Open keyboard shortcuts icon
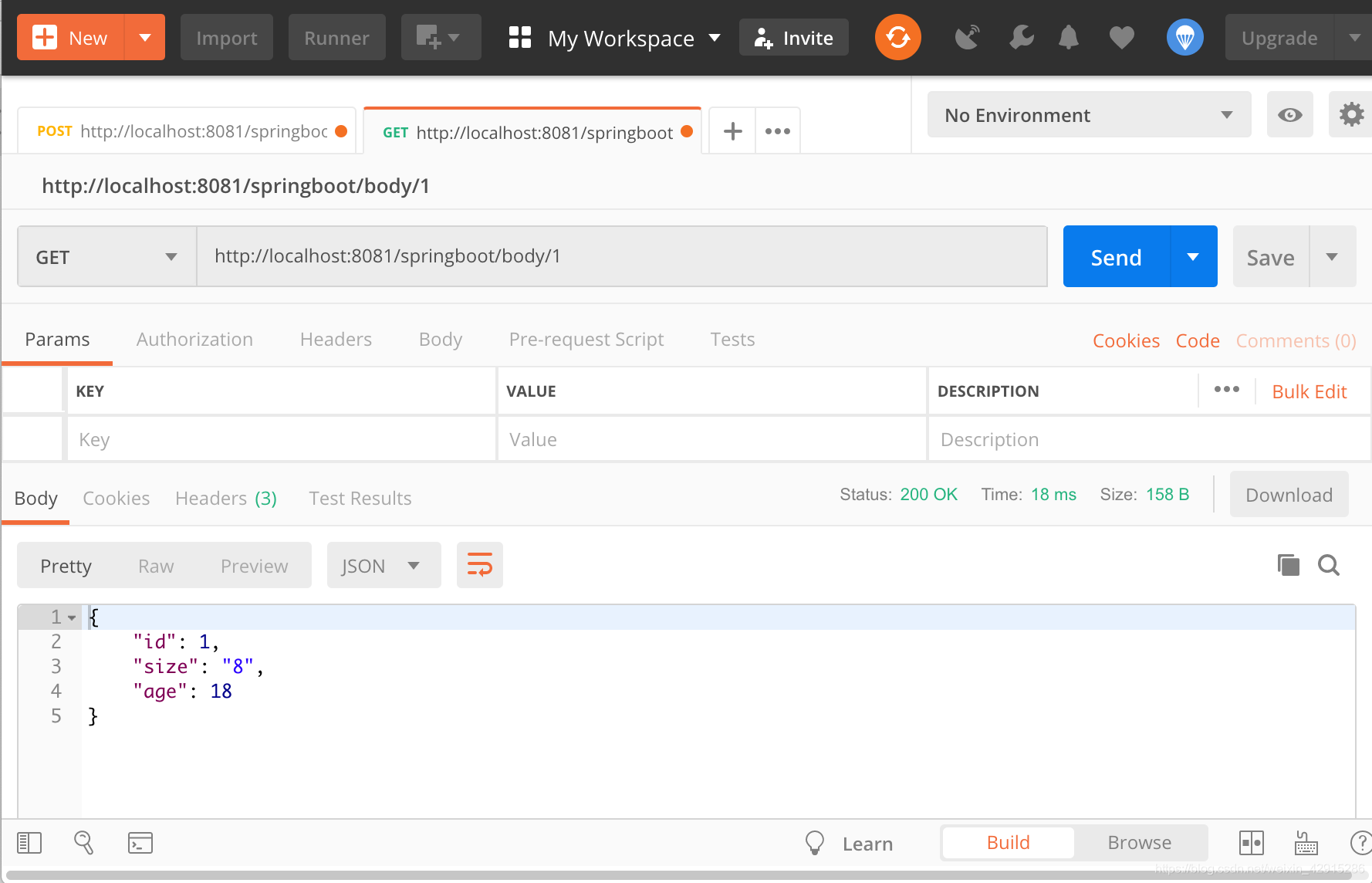Viewport: 1372px width, 883px height. (x=1306, y=843)
